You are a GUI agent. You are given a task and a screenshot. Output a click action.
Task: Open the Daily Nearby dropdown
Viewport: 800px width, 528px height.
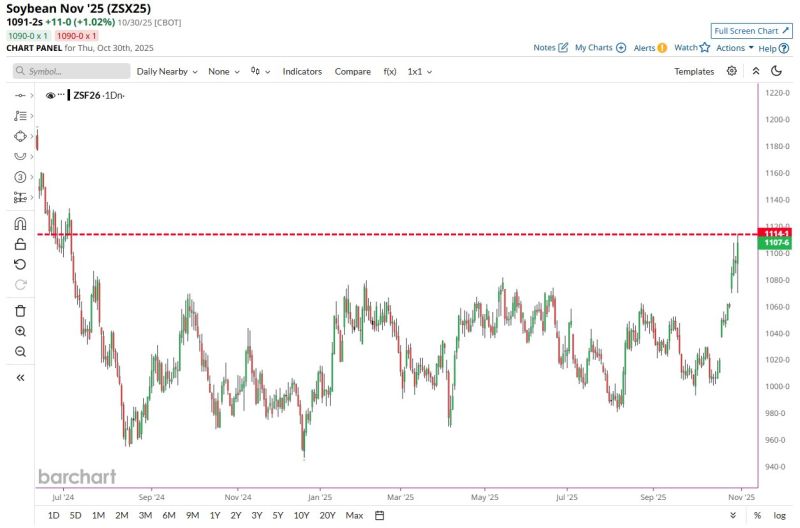tap(167, 71)
